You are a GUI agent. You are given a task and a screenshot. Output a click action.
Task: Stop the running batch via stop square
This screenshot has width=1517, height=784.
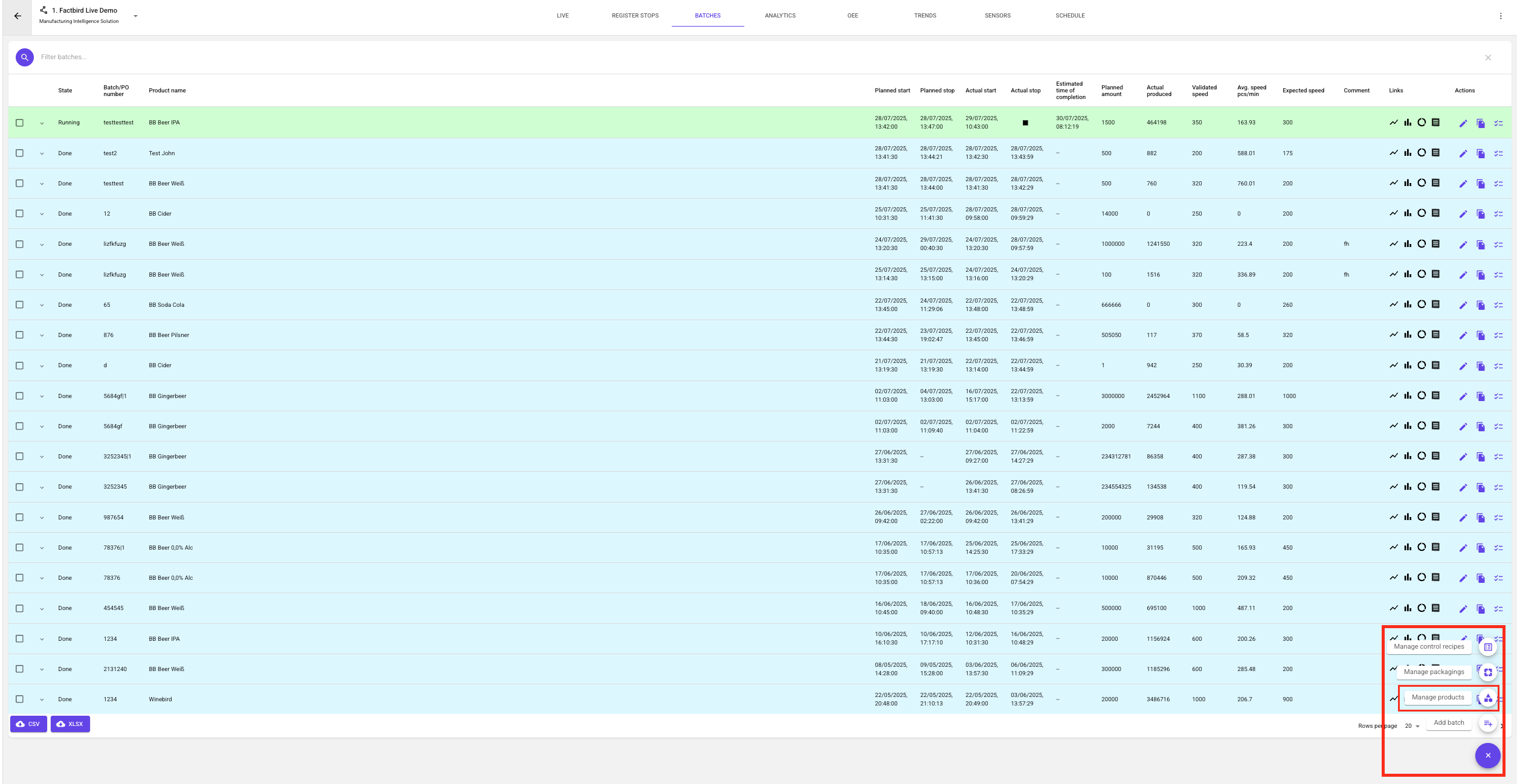pyautogui.click(x=1025, y=123)
